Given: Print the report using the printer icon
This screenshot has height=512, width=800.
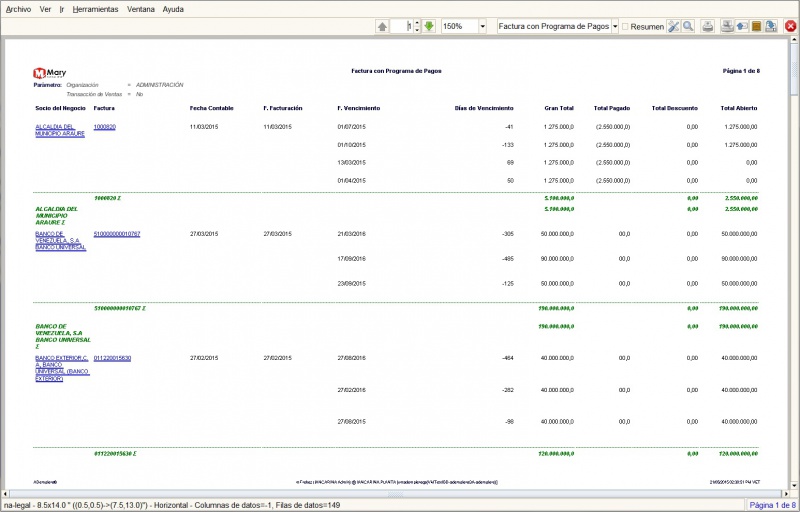Looking at the screenshot, I should coord(708,27).
